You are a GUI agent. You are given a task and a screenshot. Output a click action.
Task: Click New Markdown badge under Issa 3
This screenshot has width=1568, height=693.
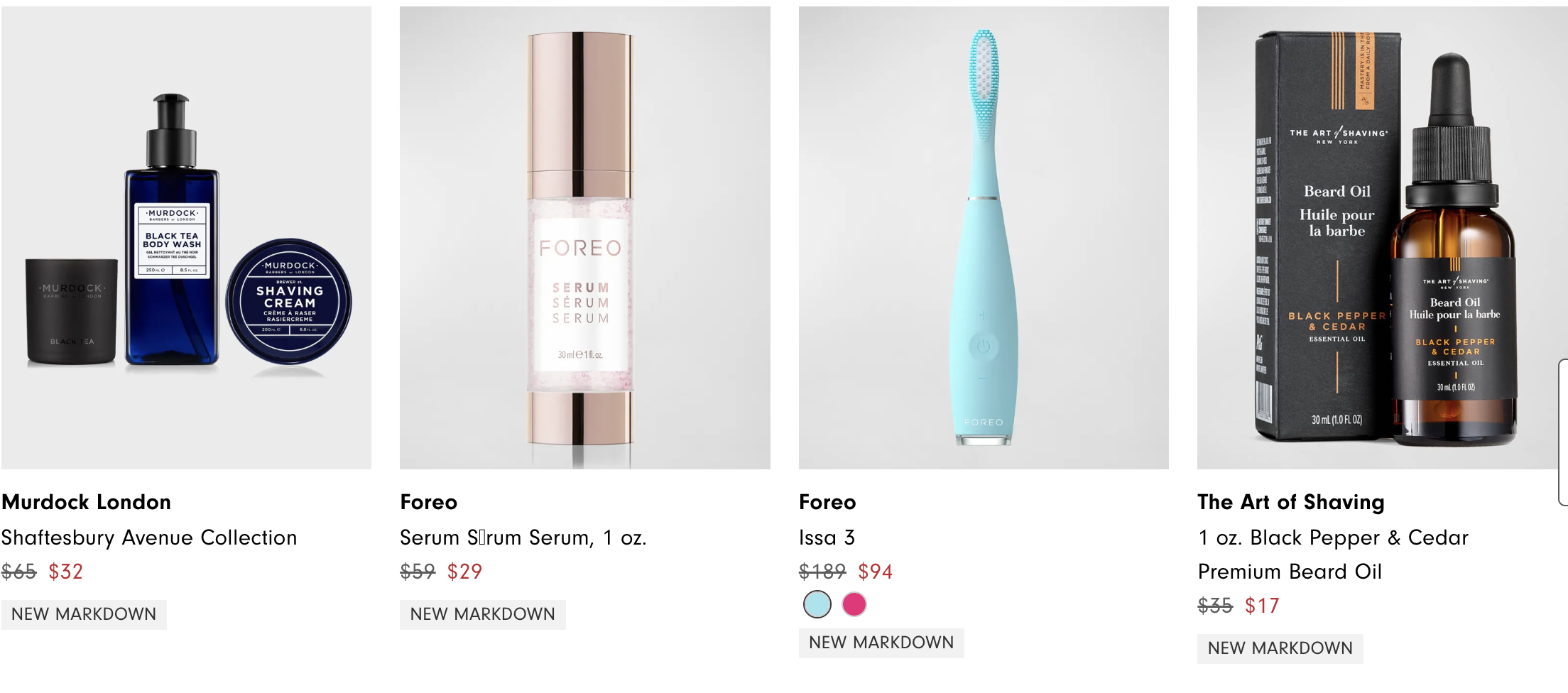(881, 643)
